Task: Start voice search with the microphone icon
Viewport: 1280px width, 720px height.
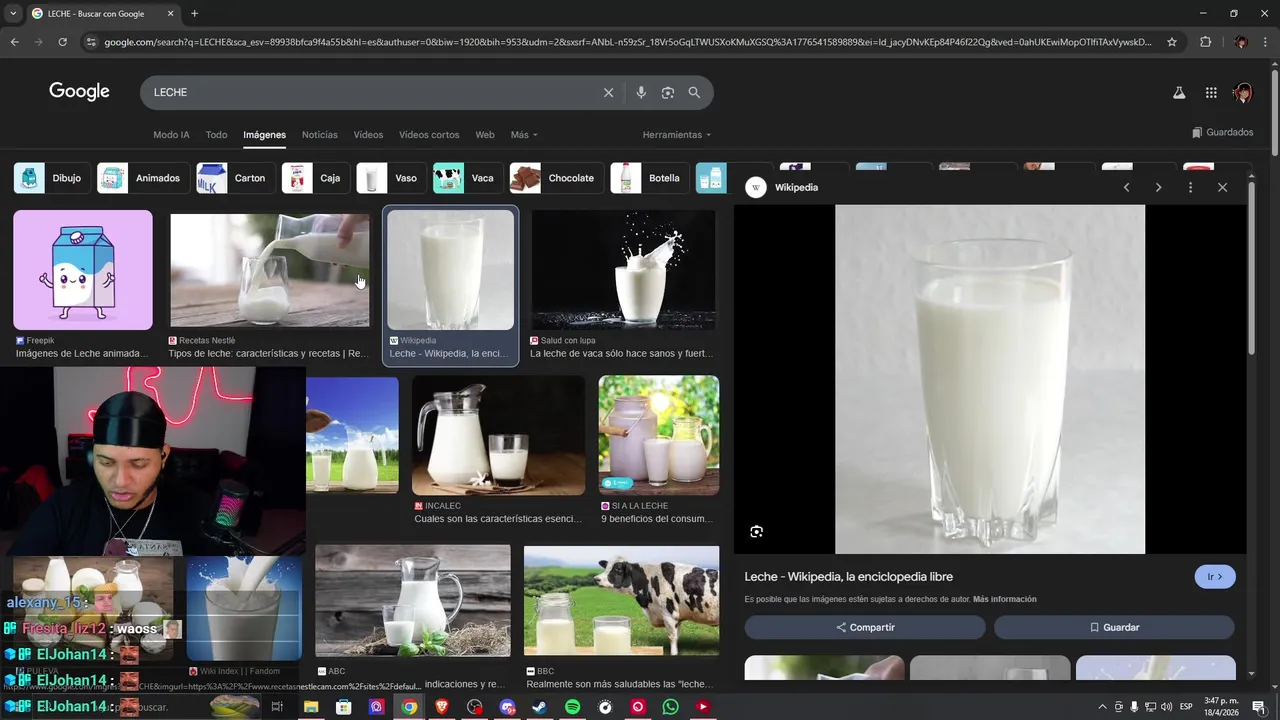Action: click(641, 92)
